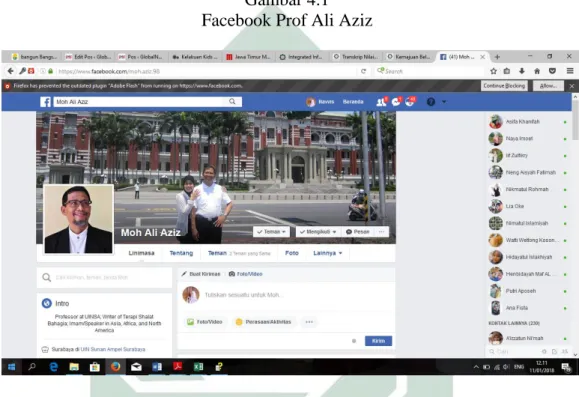
Task: Open the Firefox hamburger menu
Action: 570,71
